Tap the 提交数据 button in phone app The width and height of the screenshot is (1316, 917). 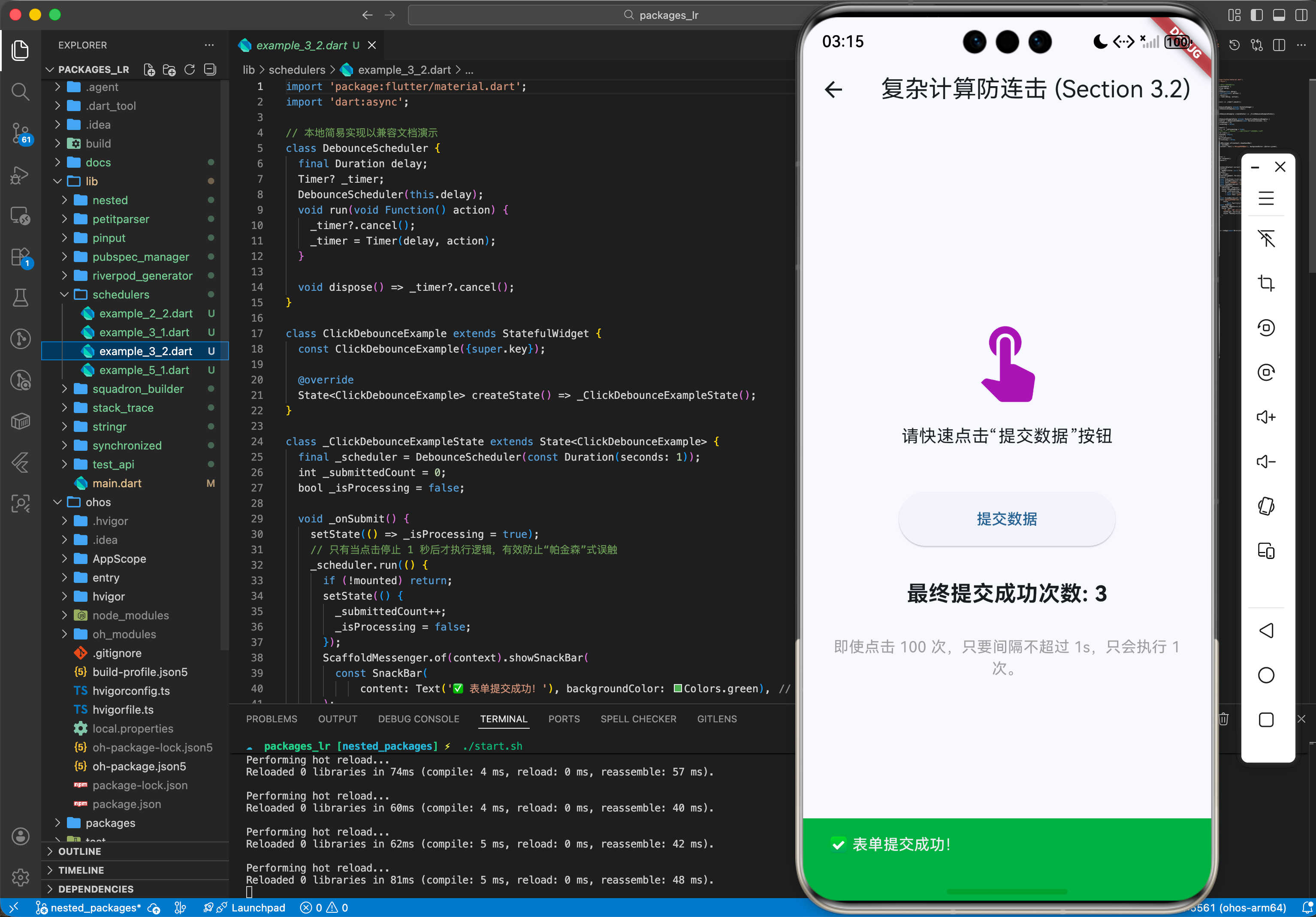1006,519
